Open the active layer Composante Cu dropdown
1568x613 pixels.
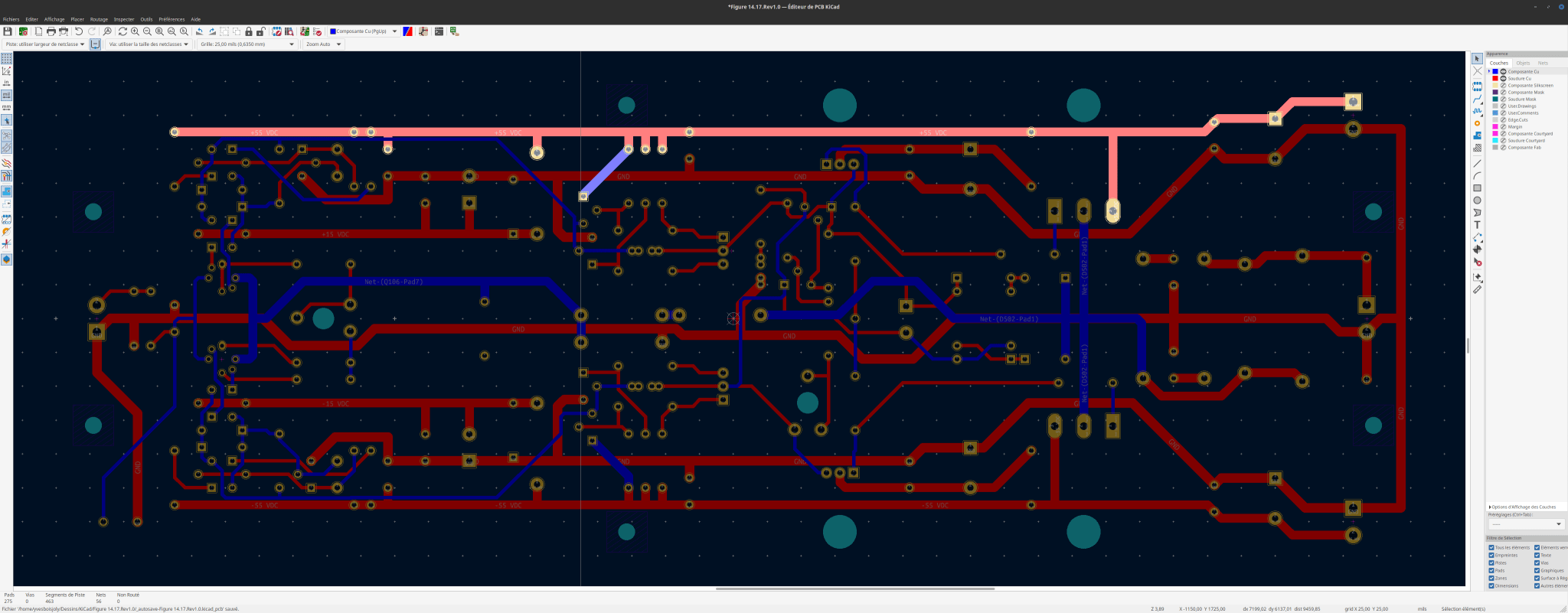pyautogui.click(x=364, y=31)
